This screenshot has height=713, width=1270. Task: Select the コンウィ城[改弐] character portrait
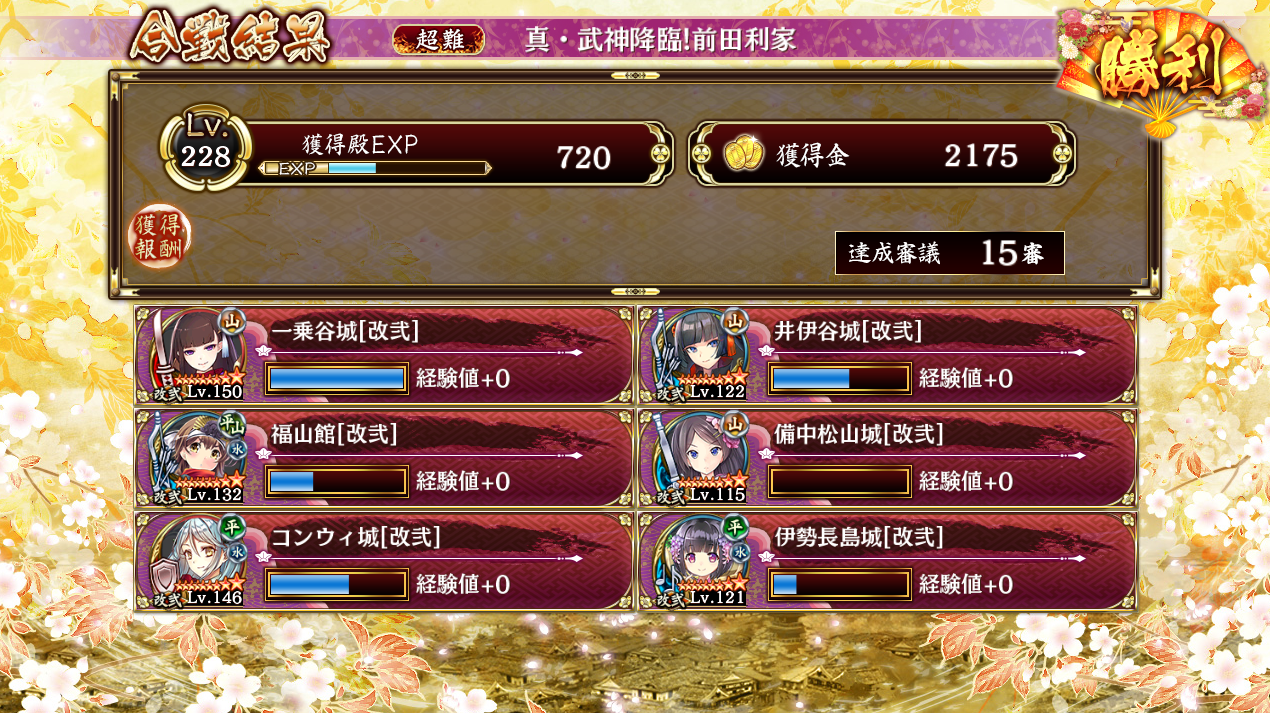tap(193, 560)
